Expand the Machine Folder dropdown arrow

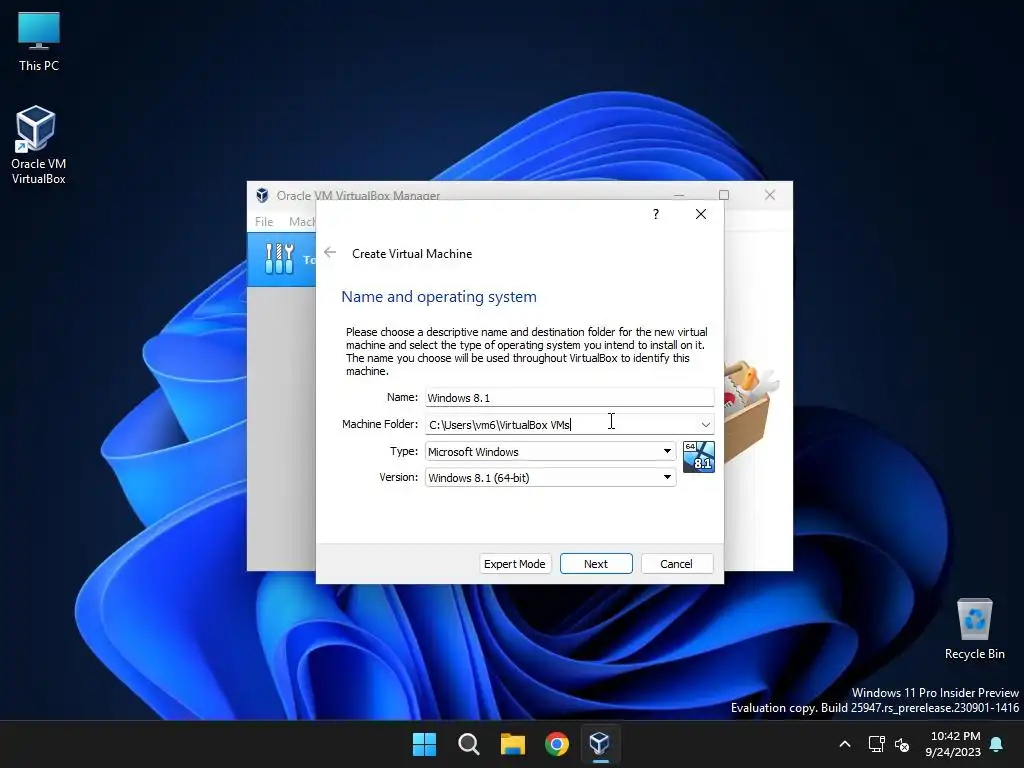pos(706,424)
